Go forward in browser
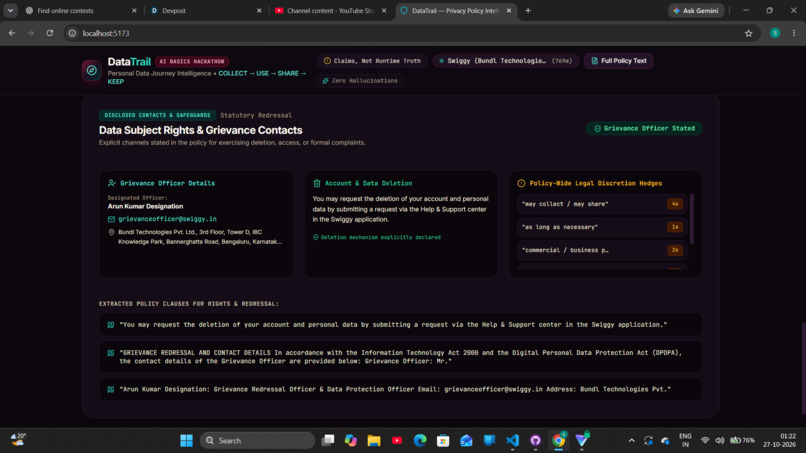 (x=31, y=33)
